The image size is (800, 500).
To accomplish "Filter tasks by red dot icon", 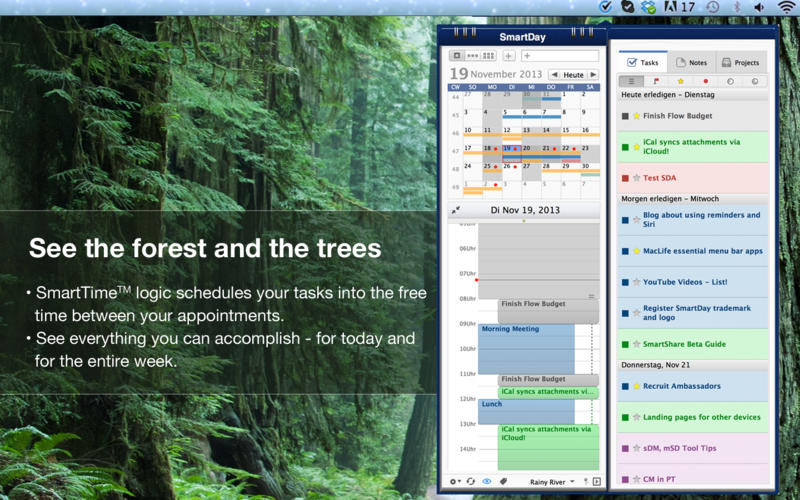I will [705, 81].
